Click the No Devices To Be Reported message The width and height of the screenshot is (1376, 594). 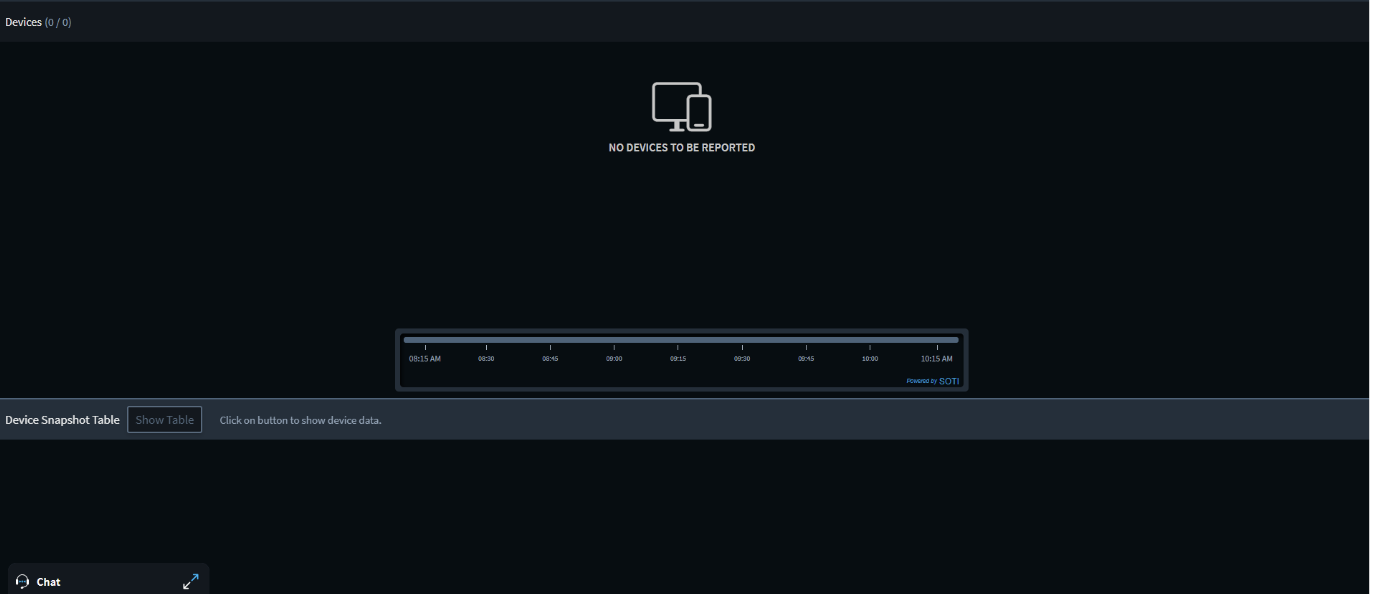pos(681,147)
